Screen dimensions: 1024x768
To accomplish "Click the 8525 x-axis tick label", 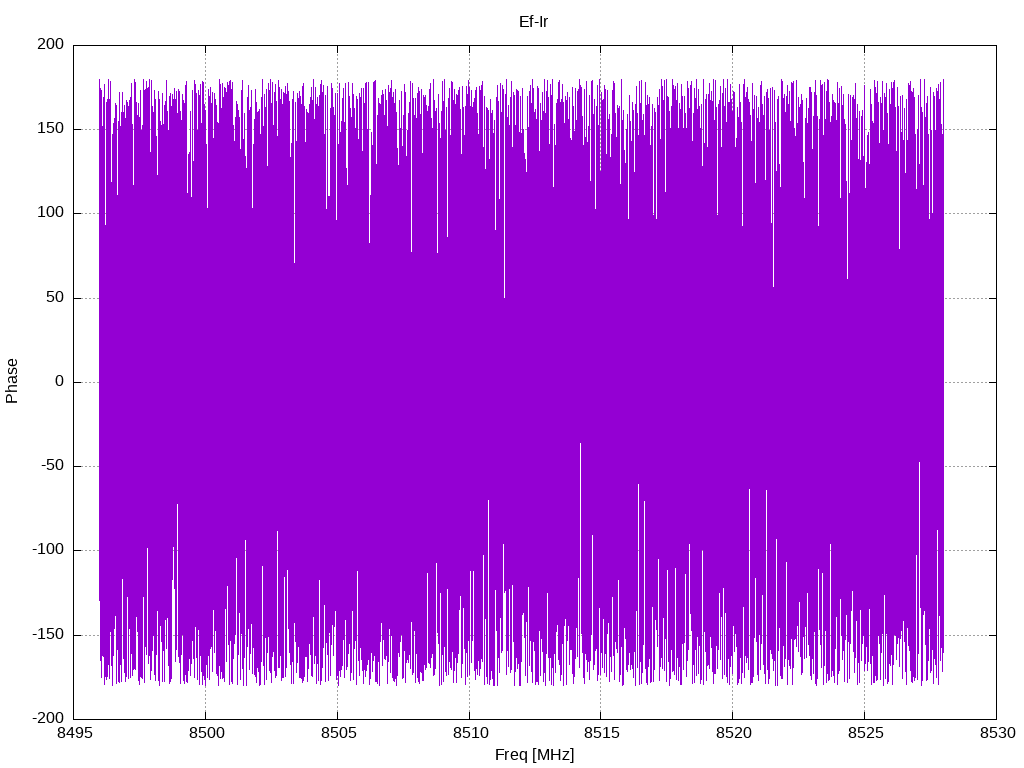I will coord(865,733).
